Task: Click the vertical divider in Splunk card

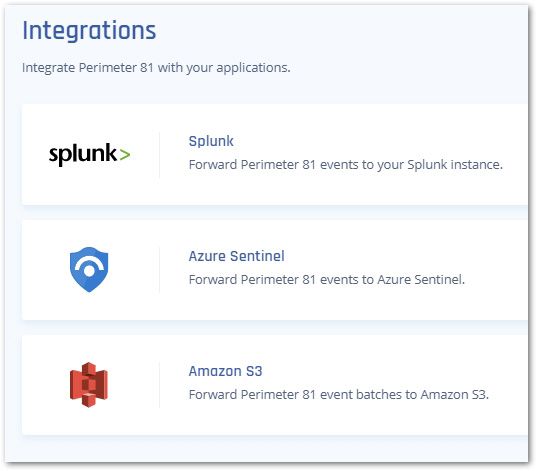Action: (159, 154)
